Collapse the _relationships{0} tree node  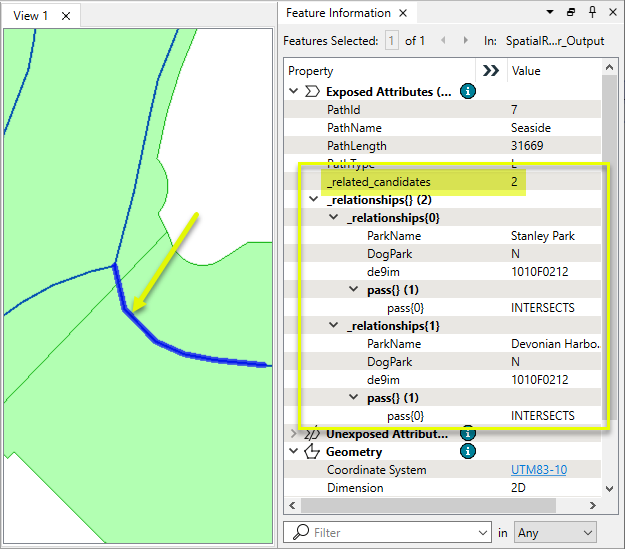[x=335, y=218]
